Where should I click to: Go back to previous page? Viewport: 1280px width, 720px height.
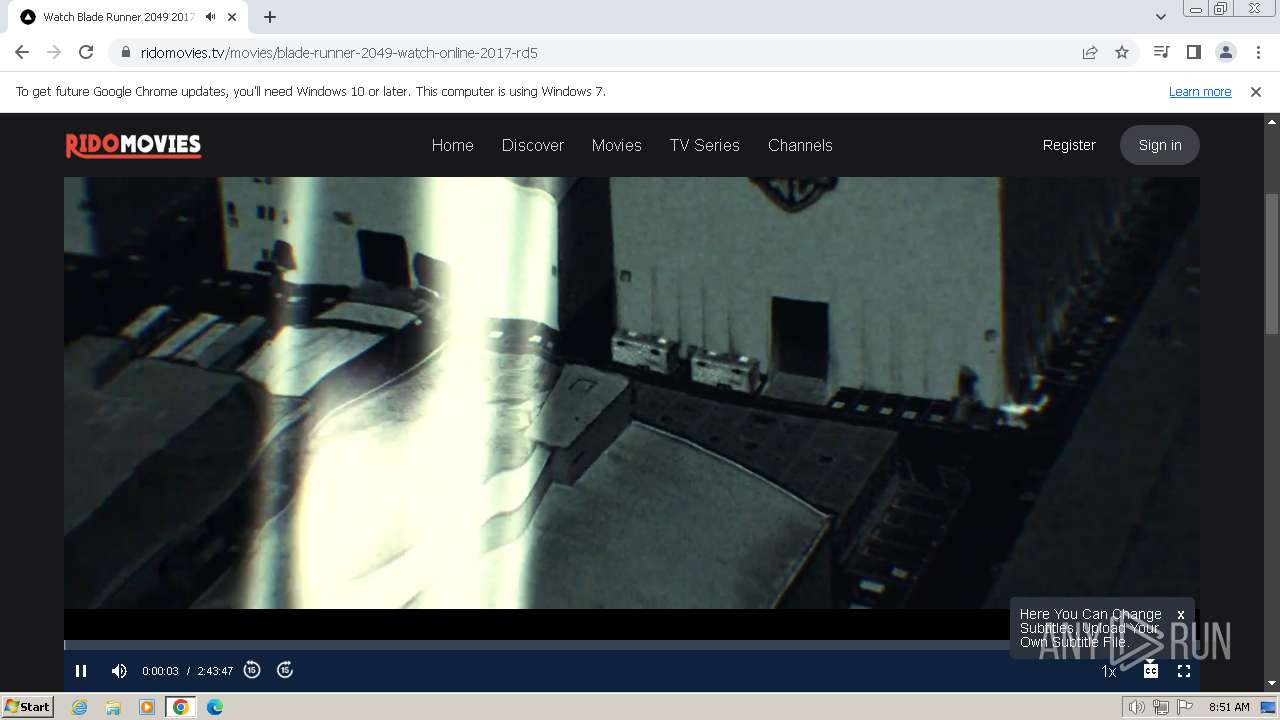pos(22,52)
